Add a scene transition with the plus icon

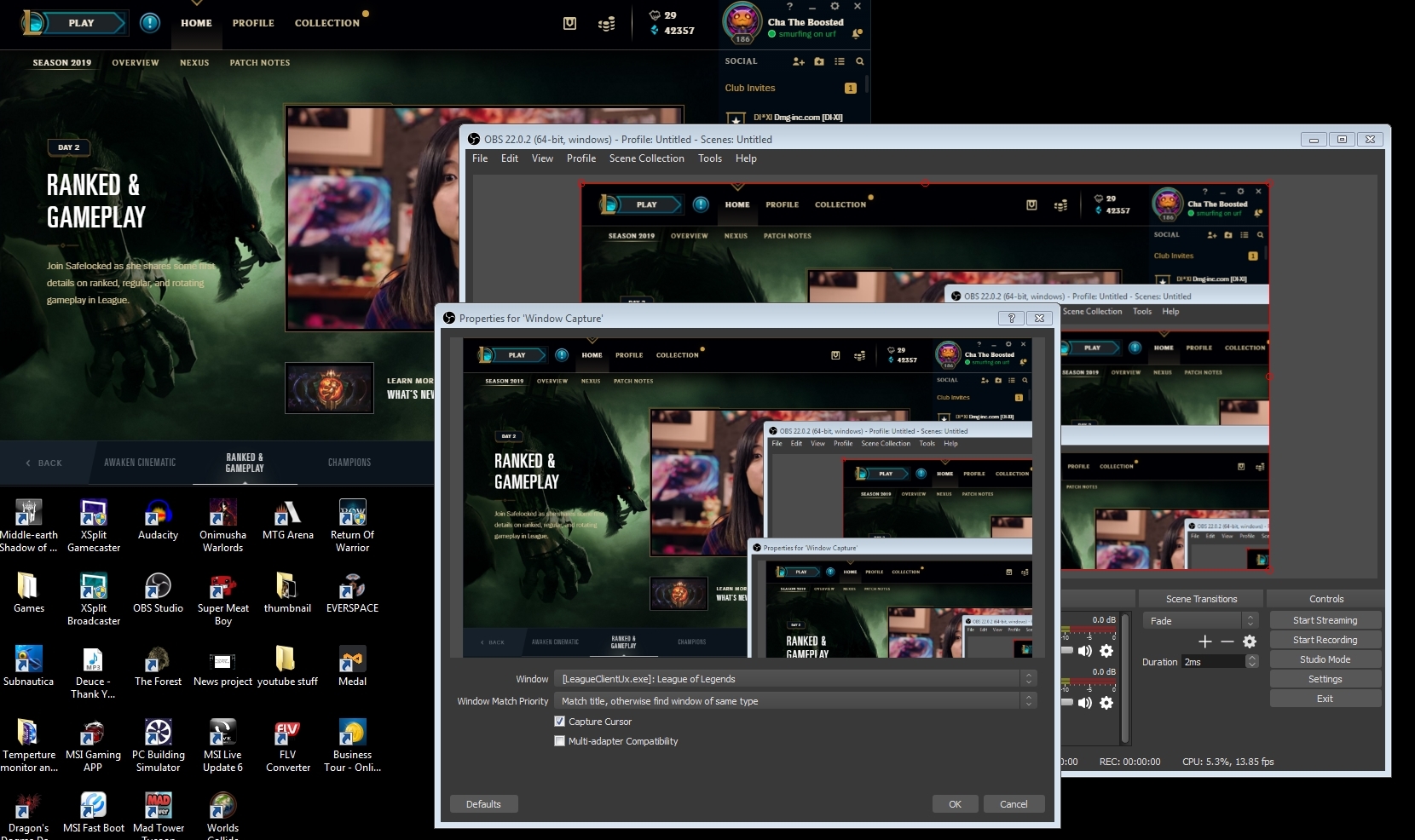[1205, 642]
